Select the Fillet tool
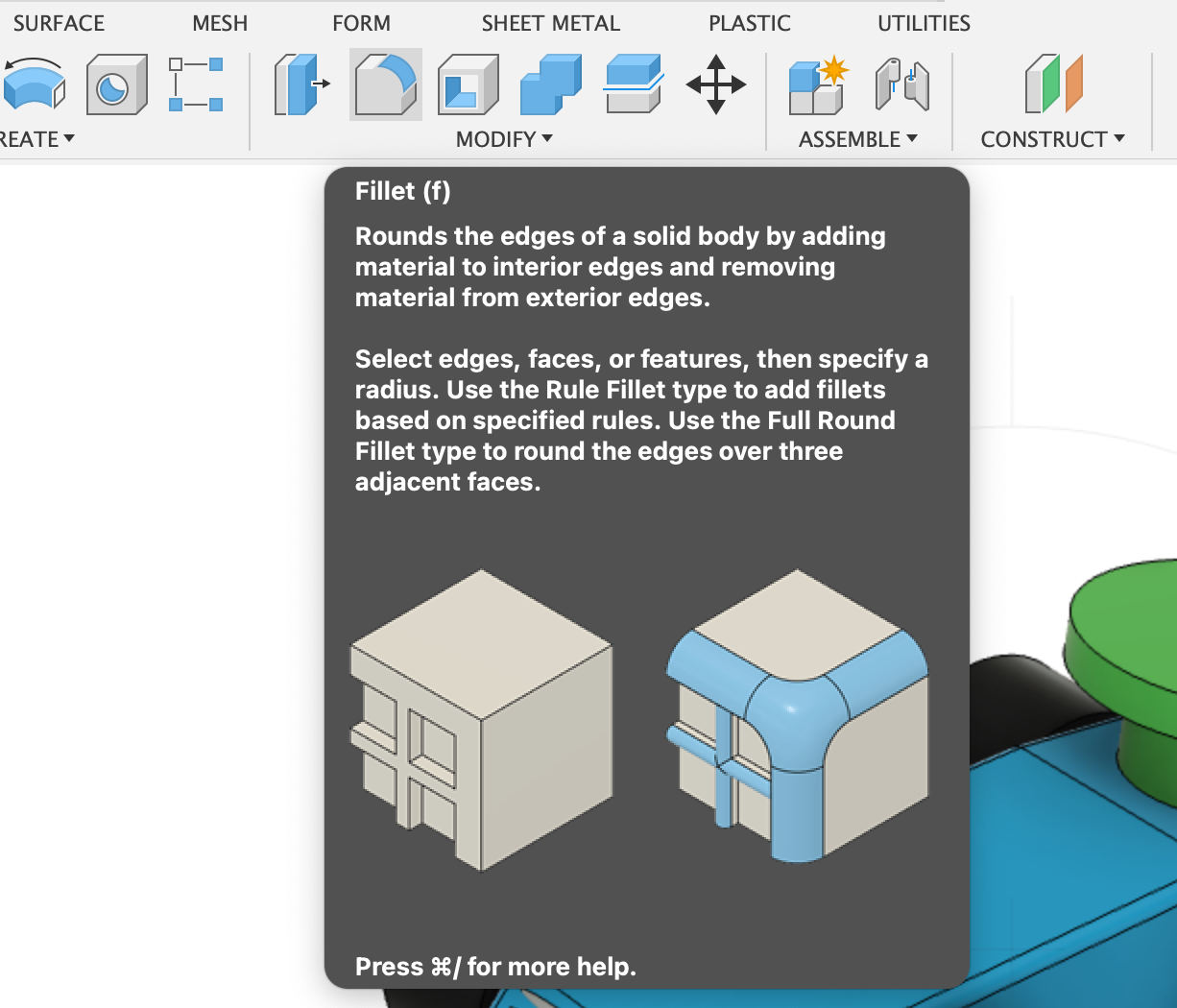 click(x=385, y=84)
